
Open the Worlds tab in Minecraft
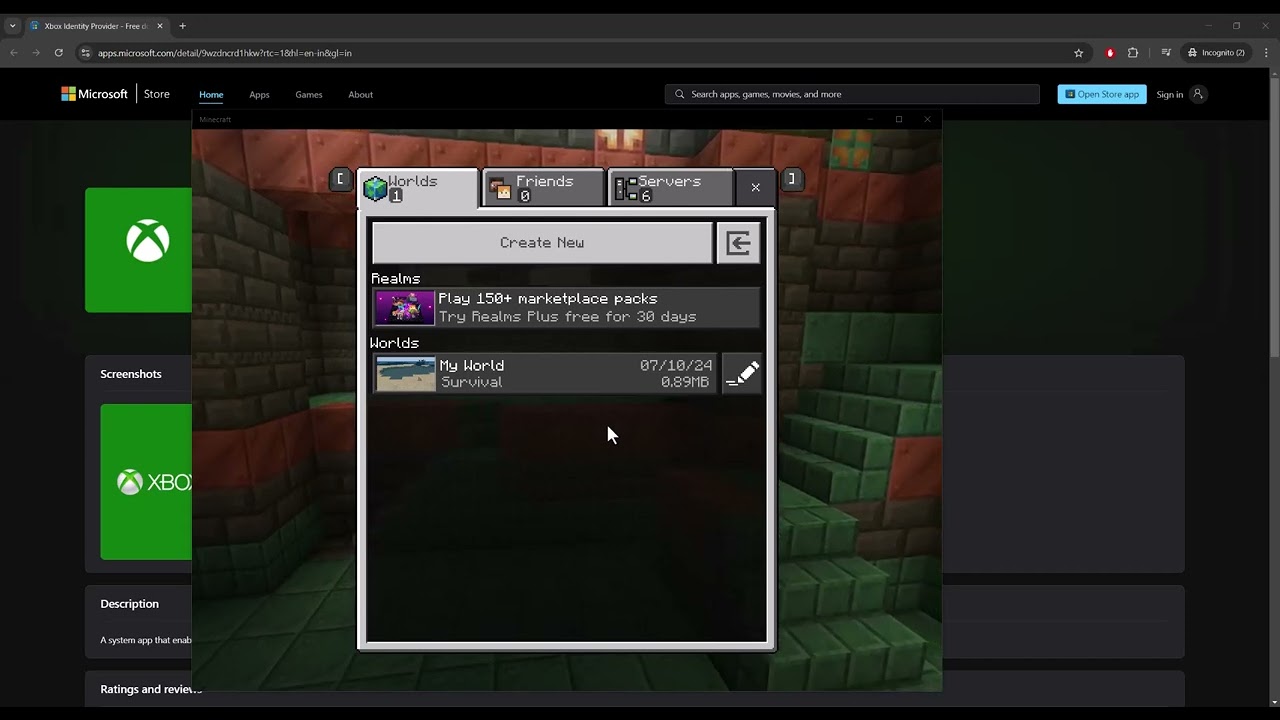point(418,188)
